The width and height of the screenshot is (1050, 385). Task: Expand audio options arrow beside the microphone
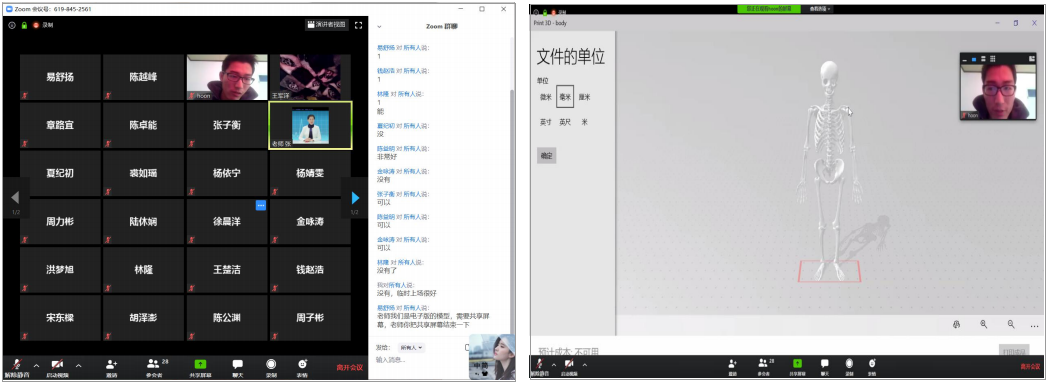[x=36, y=366]
